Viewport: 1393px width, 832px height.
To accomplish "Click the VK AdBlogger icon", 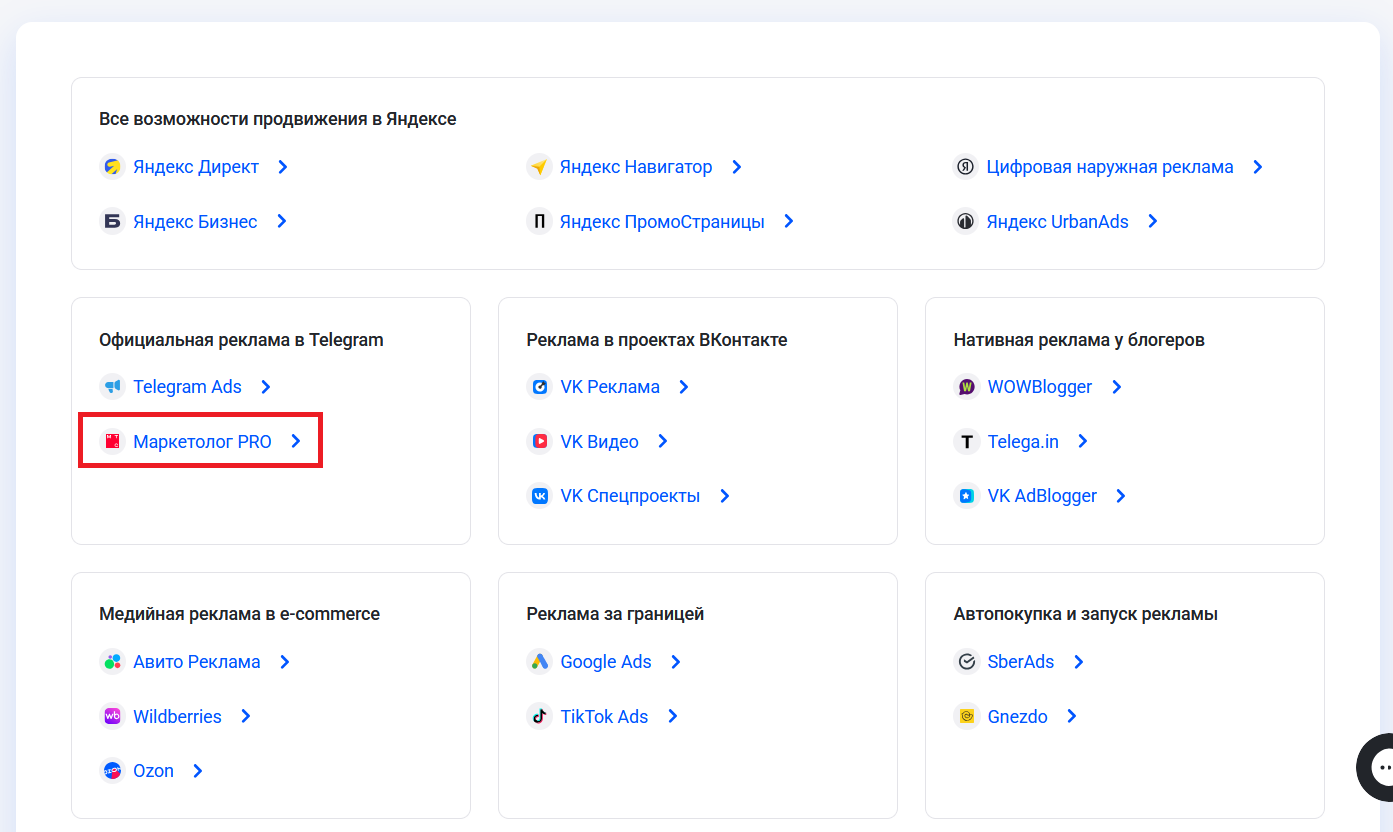I will pos(966,495).
